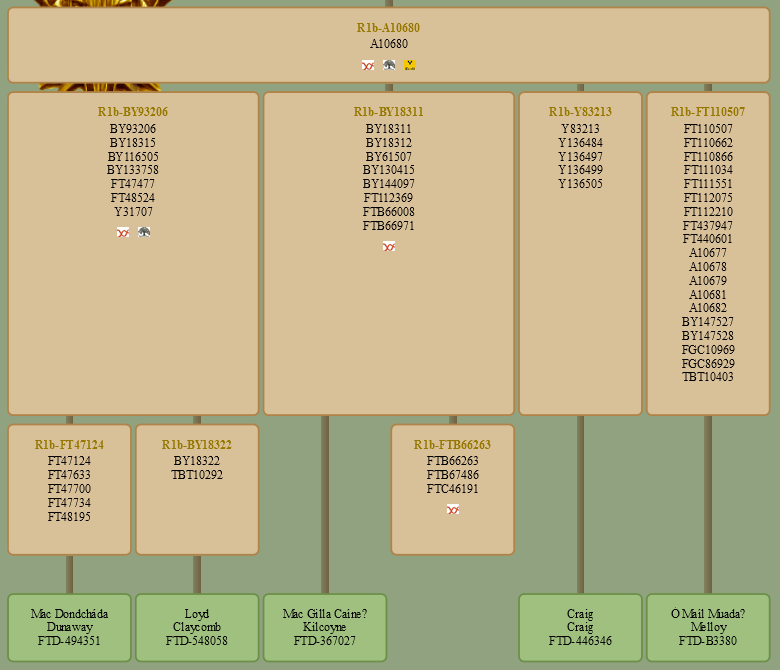Viewport: 780px width, 670px height.
Task: Click the Craig FTD-446346 green box
Action: [580, 627]
